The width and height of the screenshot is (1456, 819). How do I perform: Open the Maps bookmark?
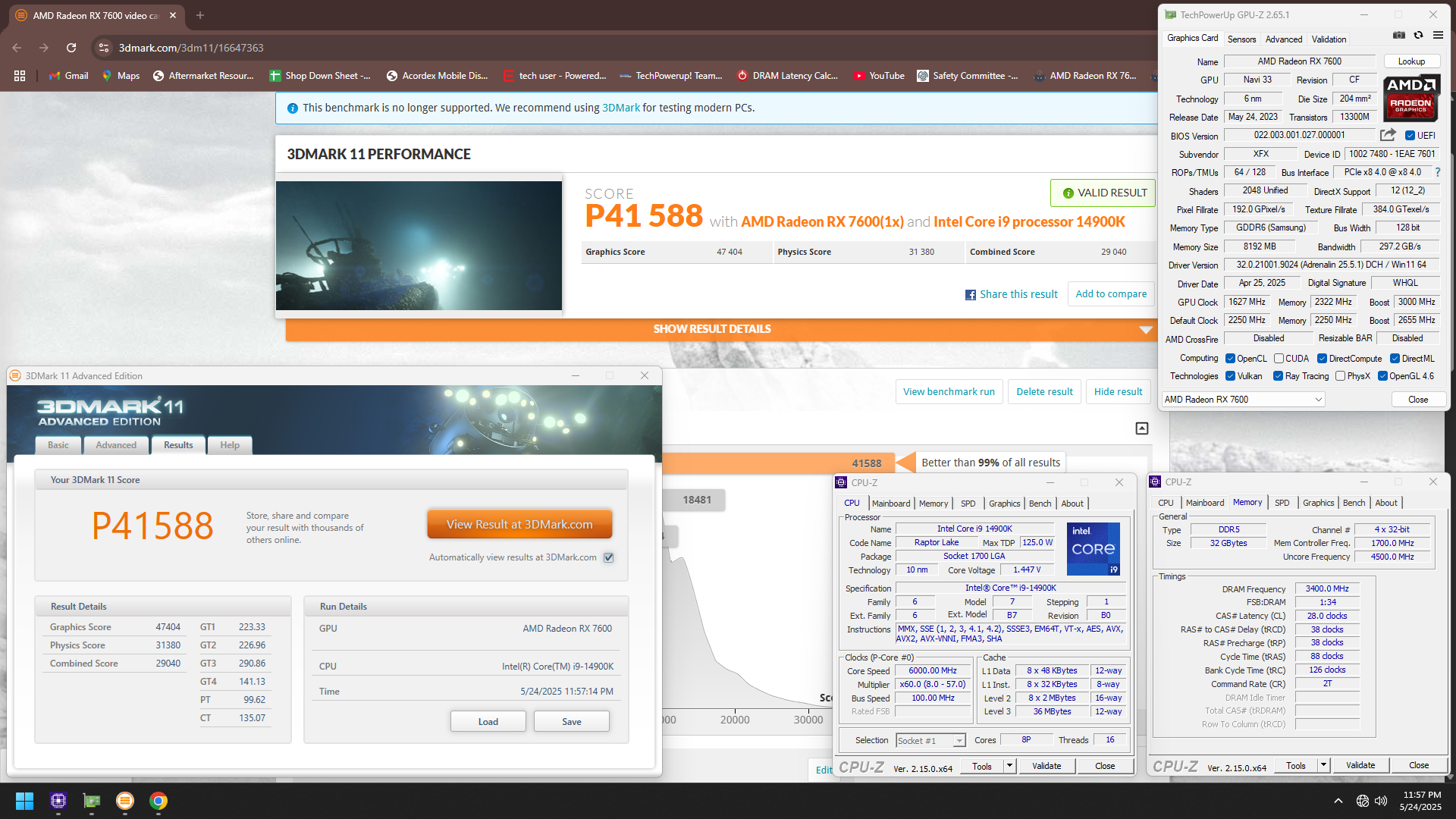[121, 76]
